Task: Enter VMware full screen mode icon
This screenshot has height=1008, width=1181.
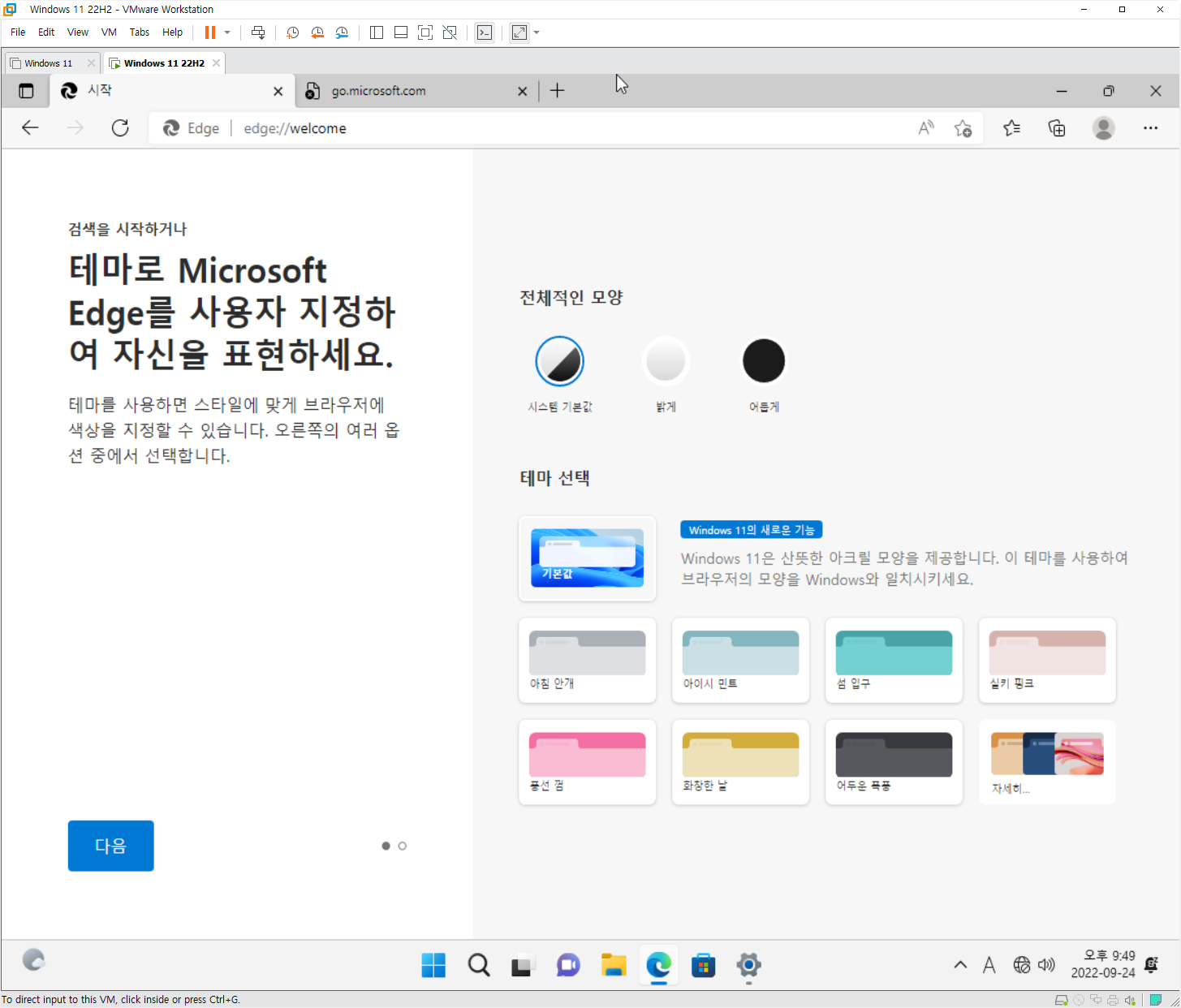Action: (x=425, y=32)
